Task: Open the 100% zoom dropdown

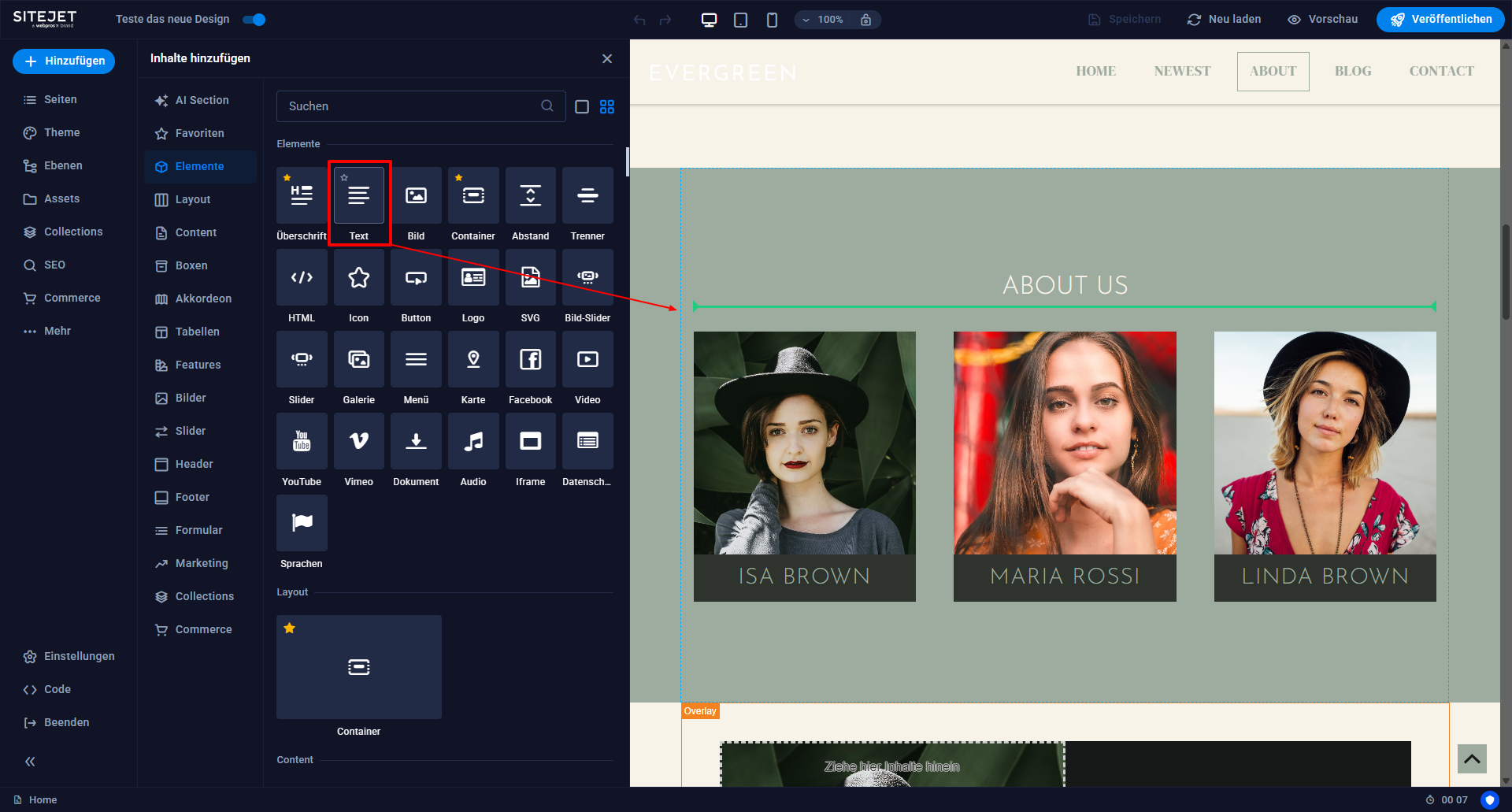Action: click(823, 20)
